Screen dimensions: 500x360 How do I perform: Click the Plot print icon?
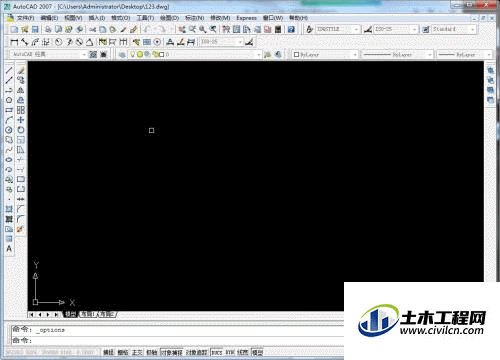(x=48, y=29)
